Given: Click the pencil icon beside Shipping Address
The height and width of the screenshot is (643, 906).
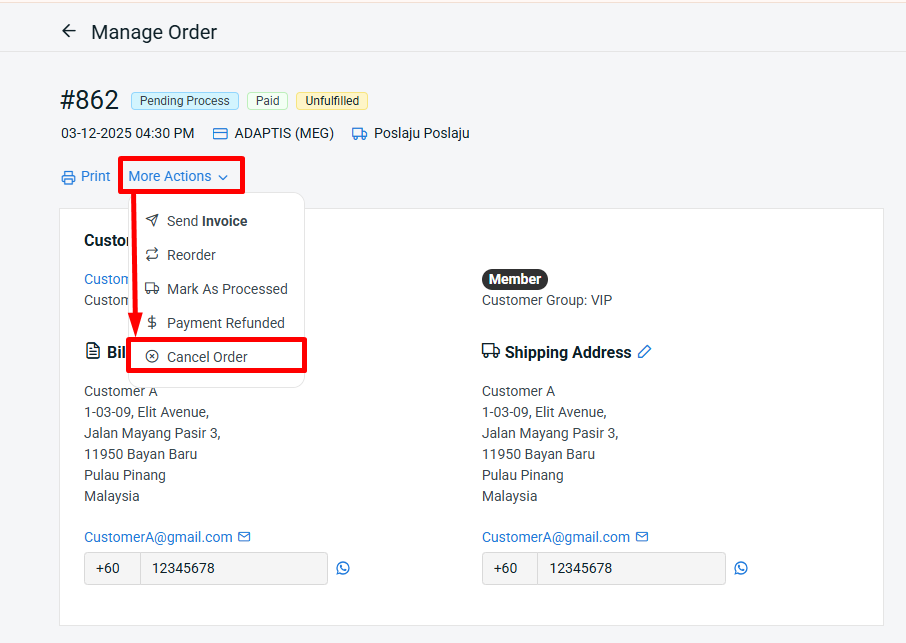Looking at the screenshot, I should pyautogui.click(x=645, y=352).
